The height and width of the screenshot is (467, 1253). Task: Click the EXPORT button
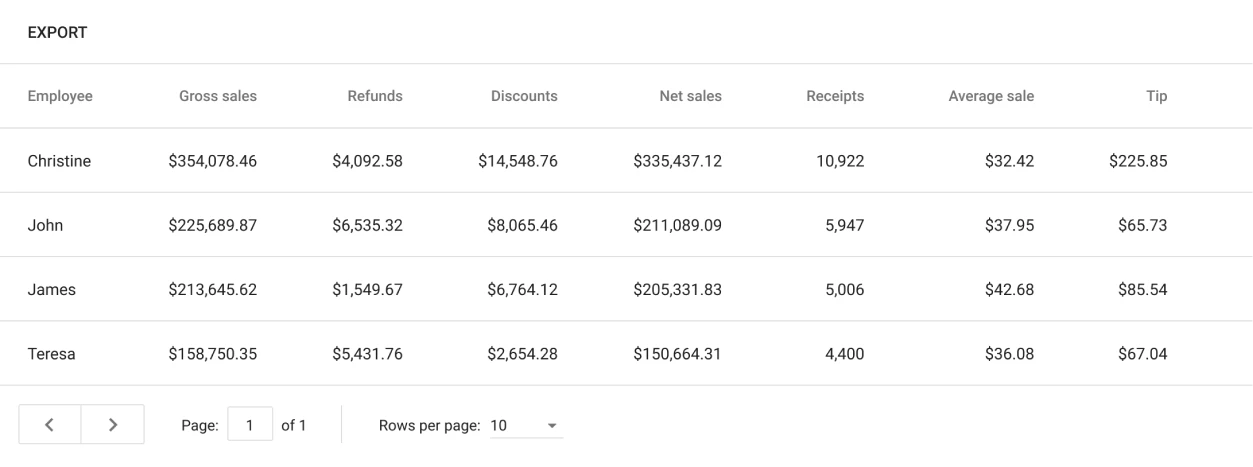tap(57, 33)
